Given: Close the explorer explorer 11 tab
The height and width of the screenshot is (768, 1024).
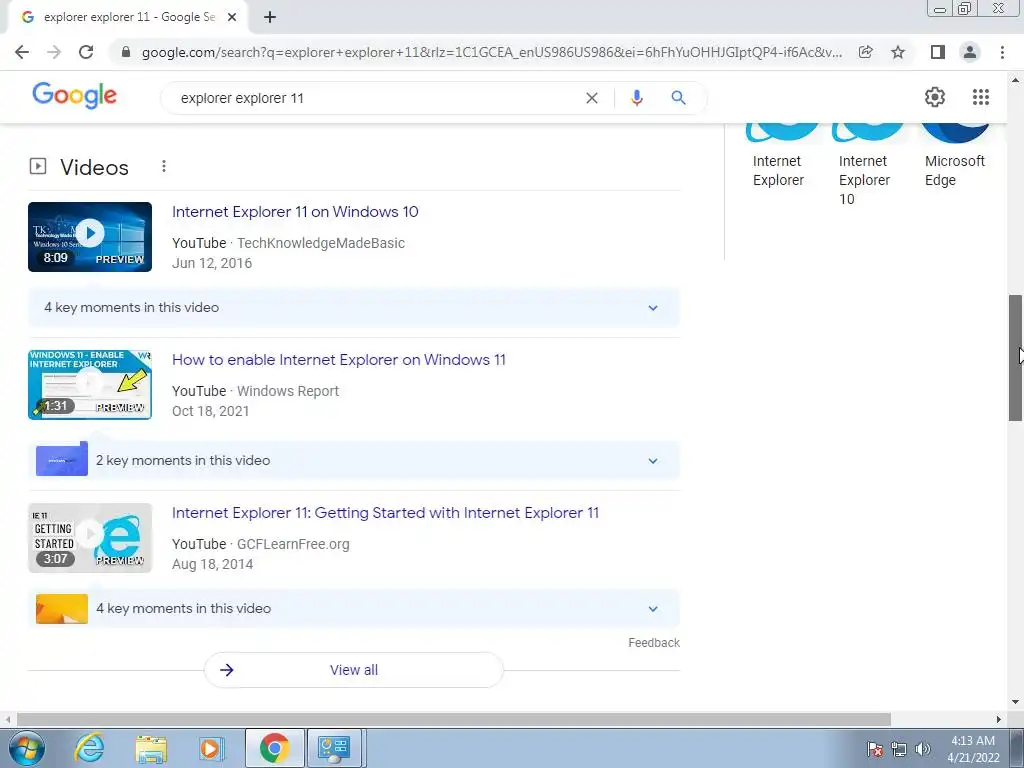Looking at the screenshot, I should [x=232, y=18].
